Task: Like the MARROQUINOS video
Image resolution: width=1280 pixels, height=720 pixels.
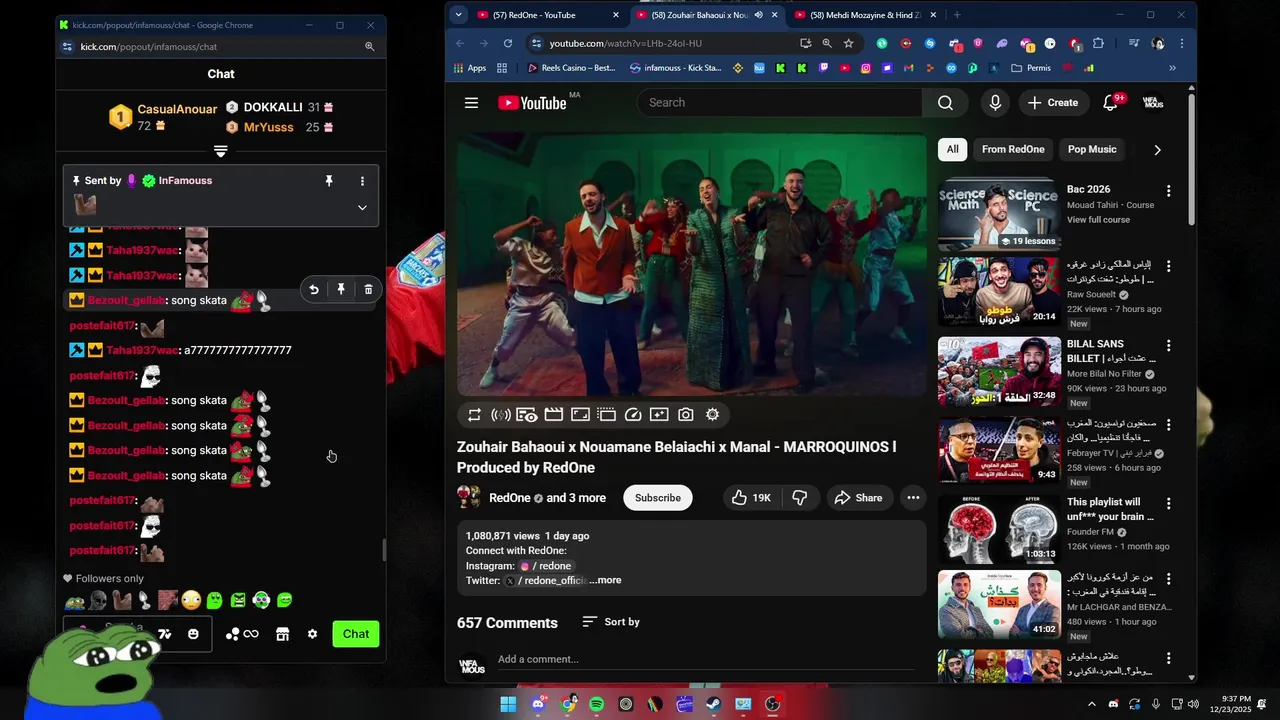Action: (751, 498)
